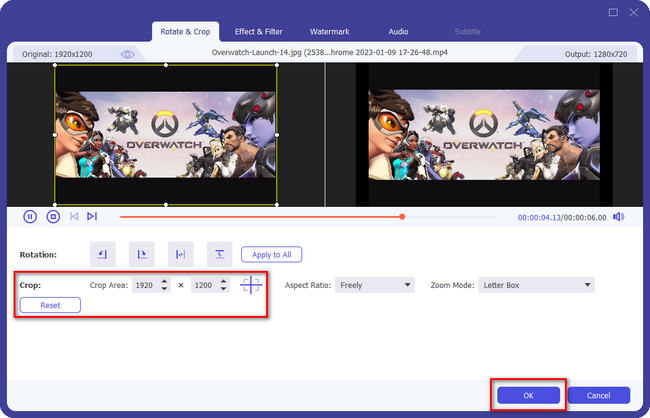
Task: Flip video vertically
Action: [x=219, y=254]
